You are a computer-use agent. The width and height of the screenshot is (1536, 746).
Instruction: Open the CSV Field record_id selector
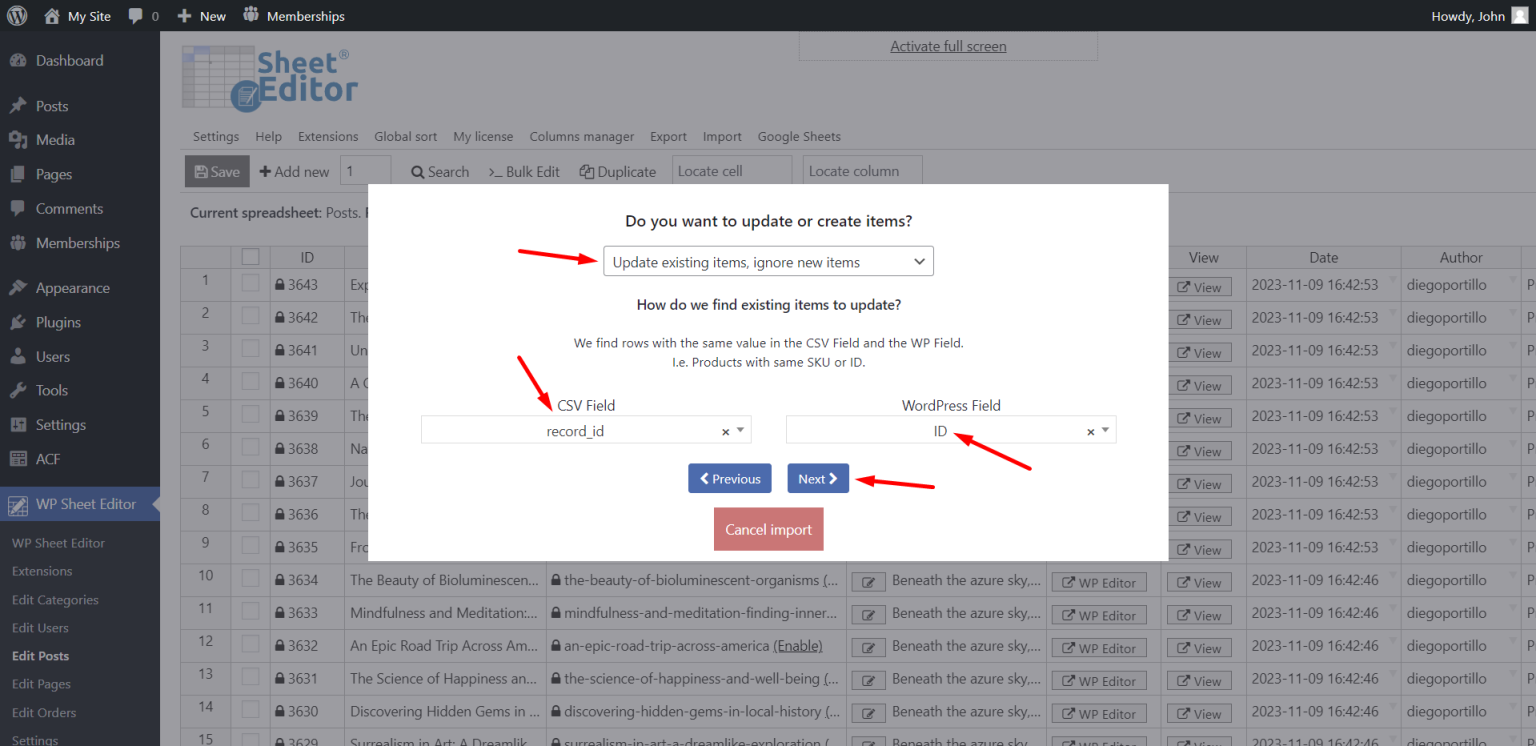pos(585,430)
